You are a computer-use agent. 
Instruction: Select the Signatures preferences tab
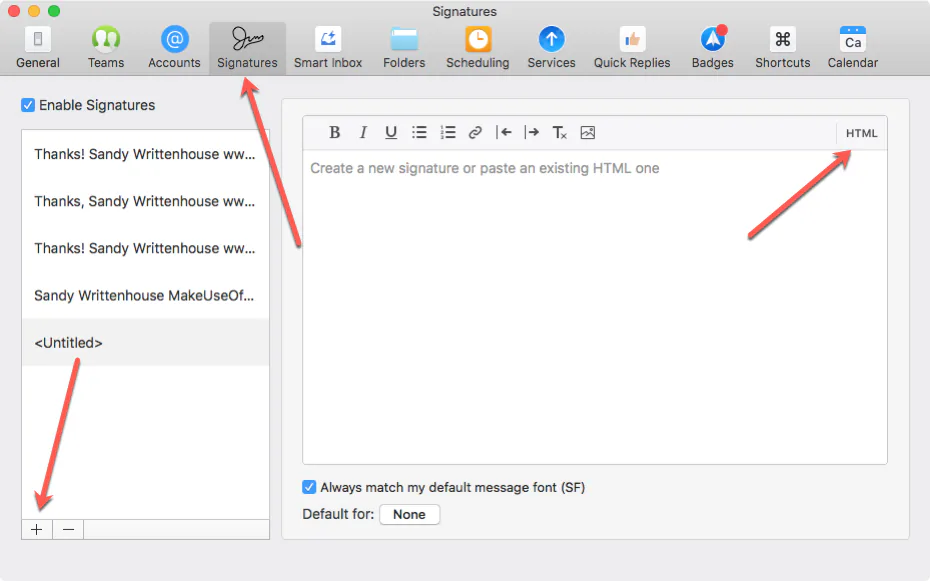point(247,49)
